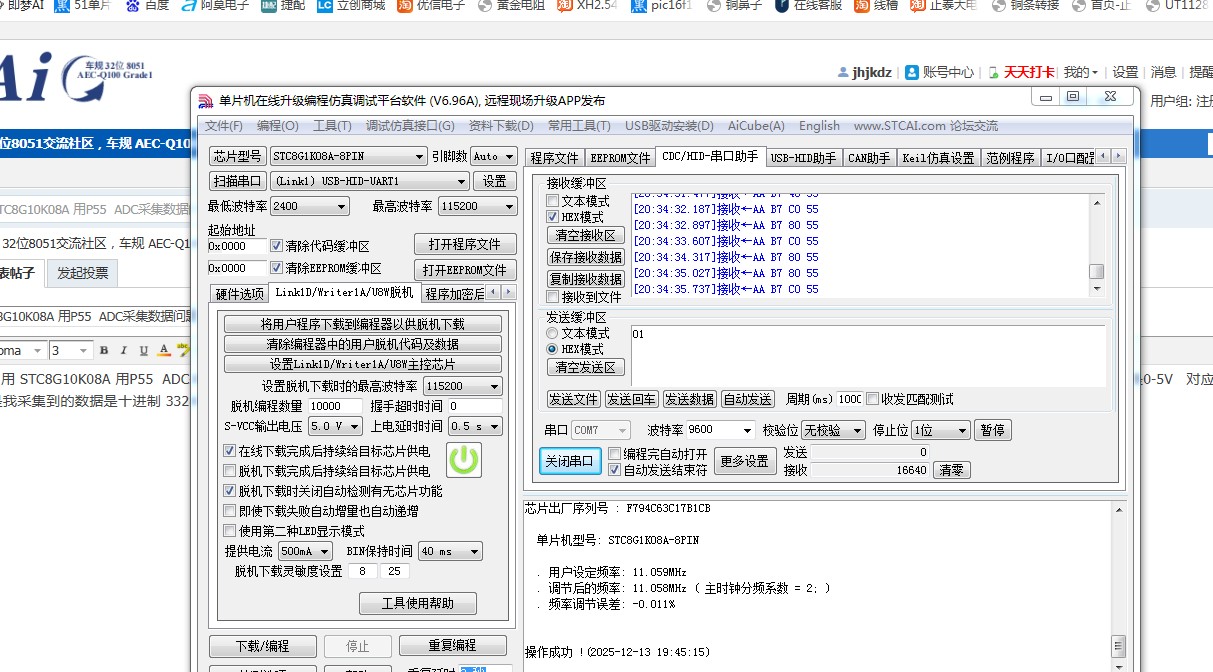Click the 账号中心 account icon

[x=911, y=72]
